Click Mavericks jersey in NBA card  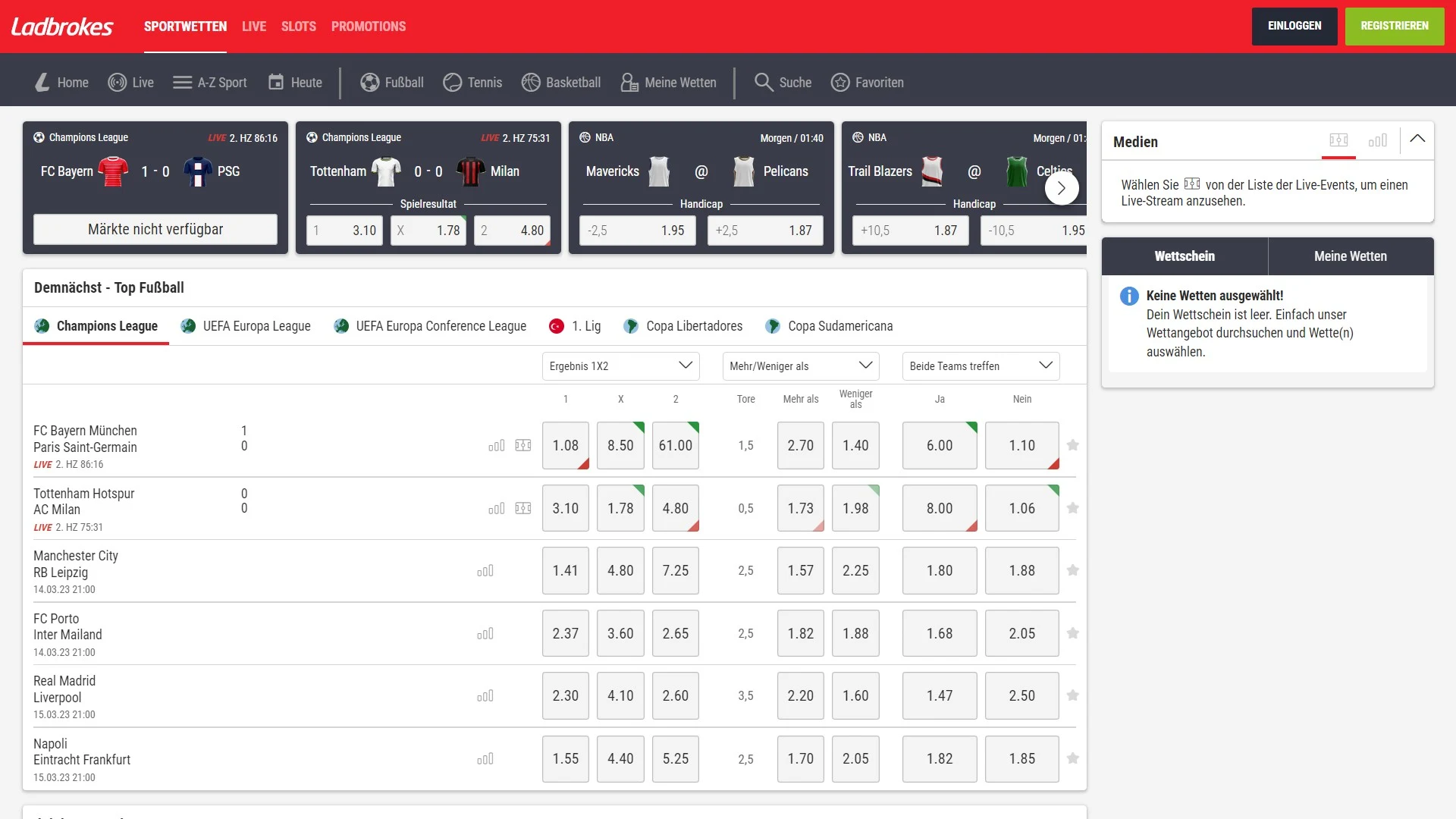(659, 171)
